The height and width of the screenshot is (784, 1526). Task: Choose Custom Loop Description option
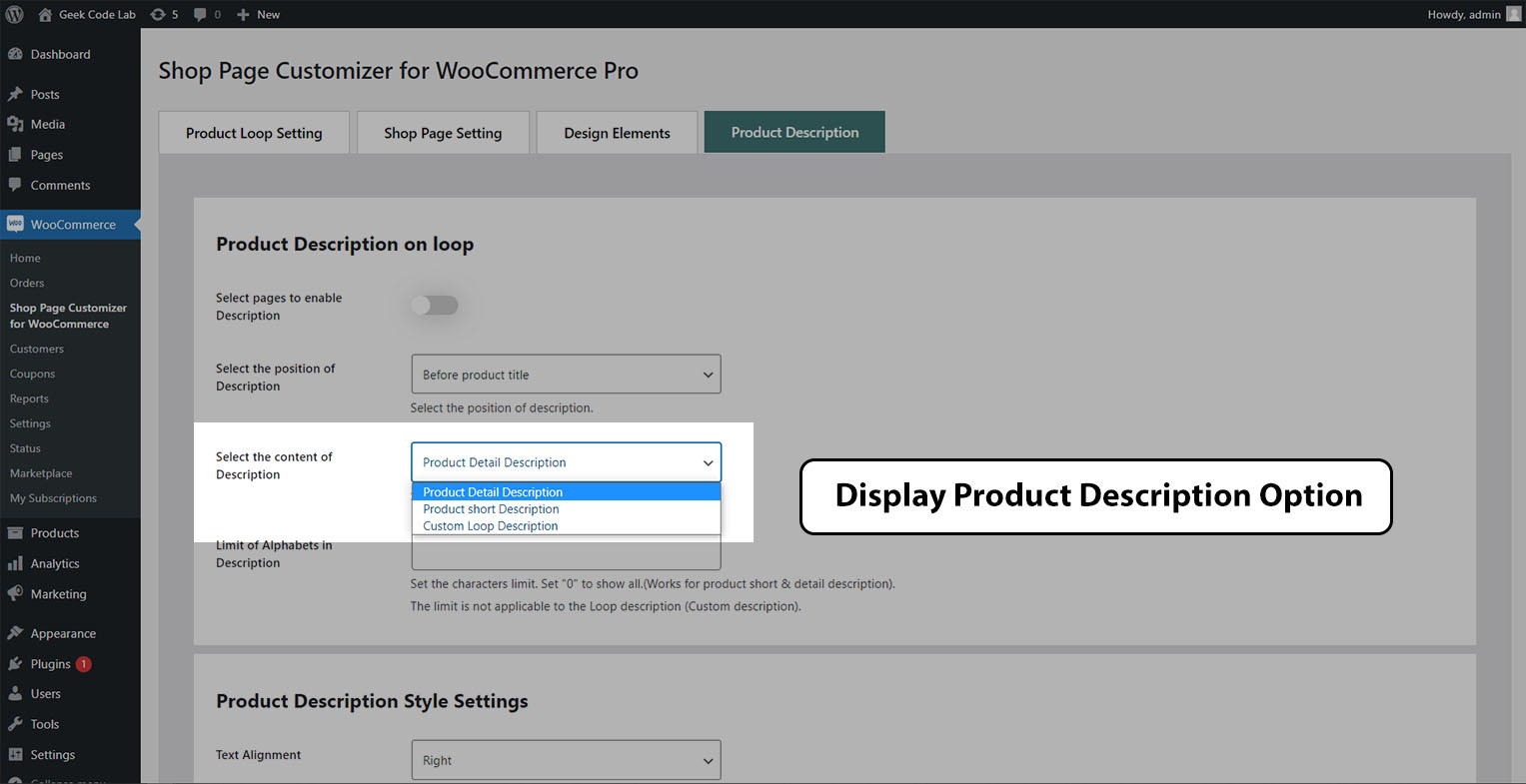pos(566,526)
